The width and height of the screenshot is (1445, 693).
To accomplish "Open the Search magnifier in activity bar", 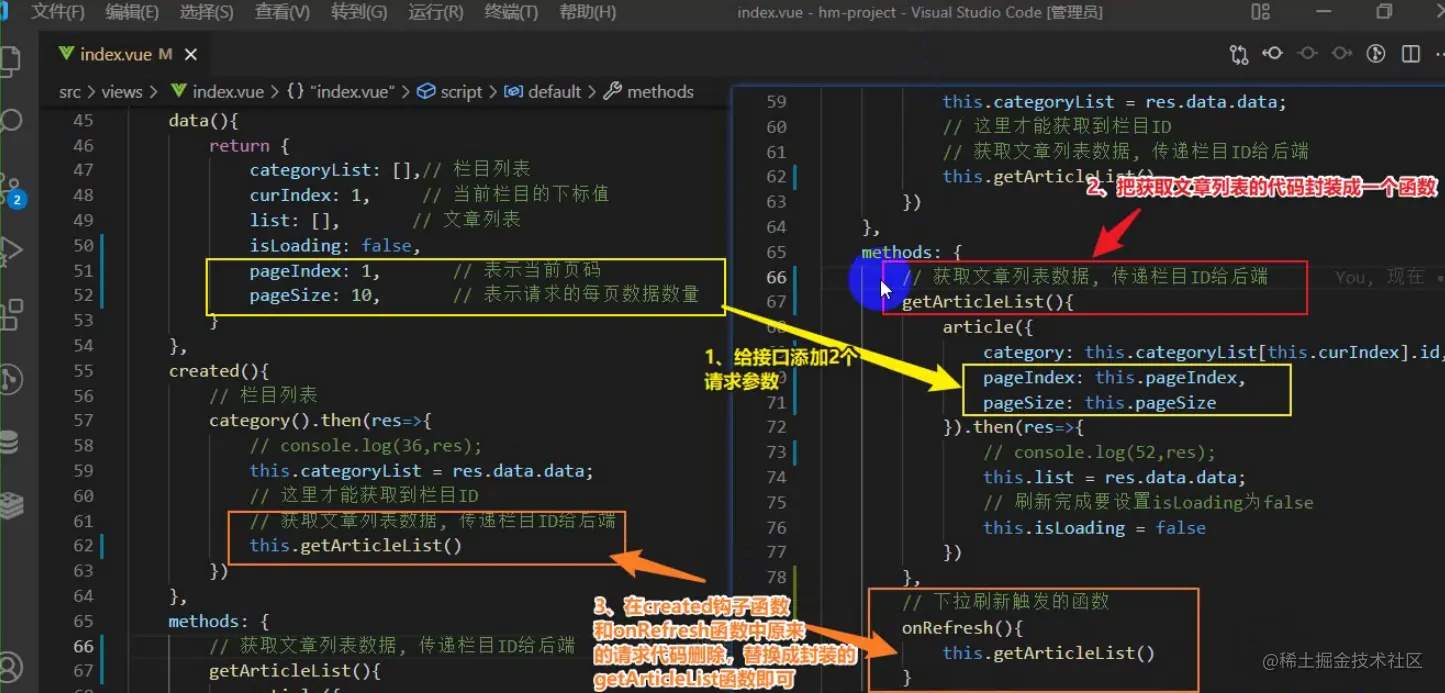I will tap(10, 122).
